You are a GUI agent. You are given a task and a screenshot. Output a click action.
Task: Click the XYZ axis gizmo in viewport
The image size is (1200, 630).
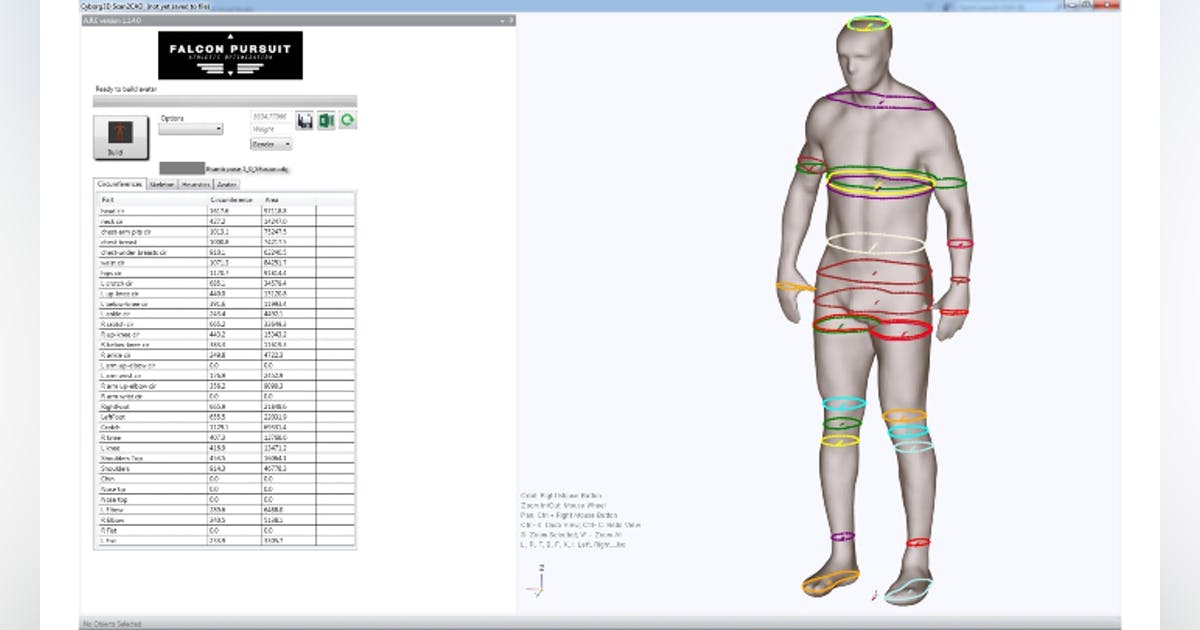[x=537, y=582]
